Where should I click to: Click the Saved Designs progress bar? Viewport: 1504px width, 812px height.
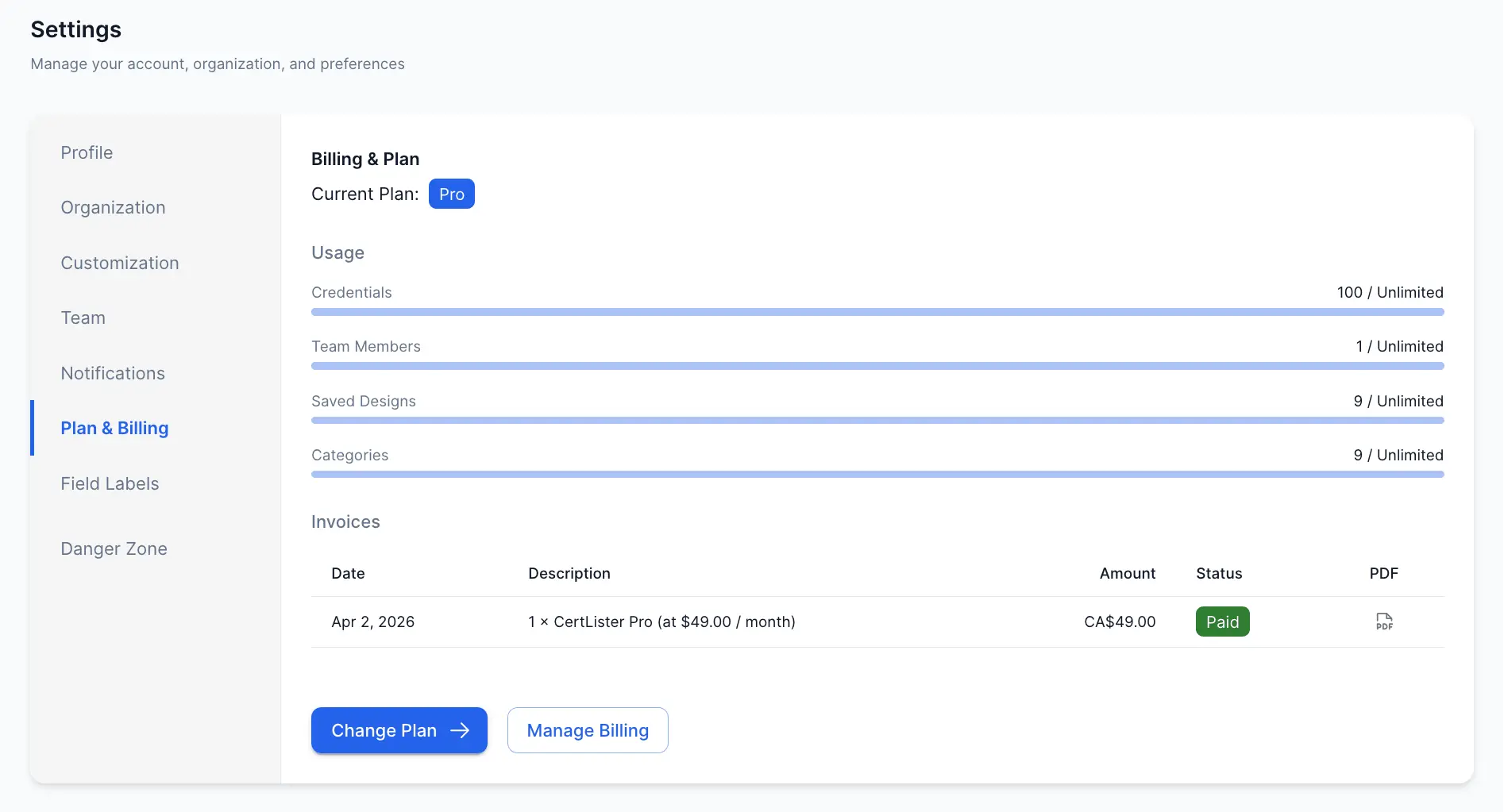[877, 420]
